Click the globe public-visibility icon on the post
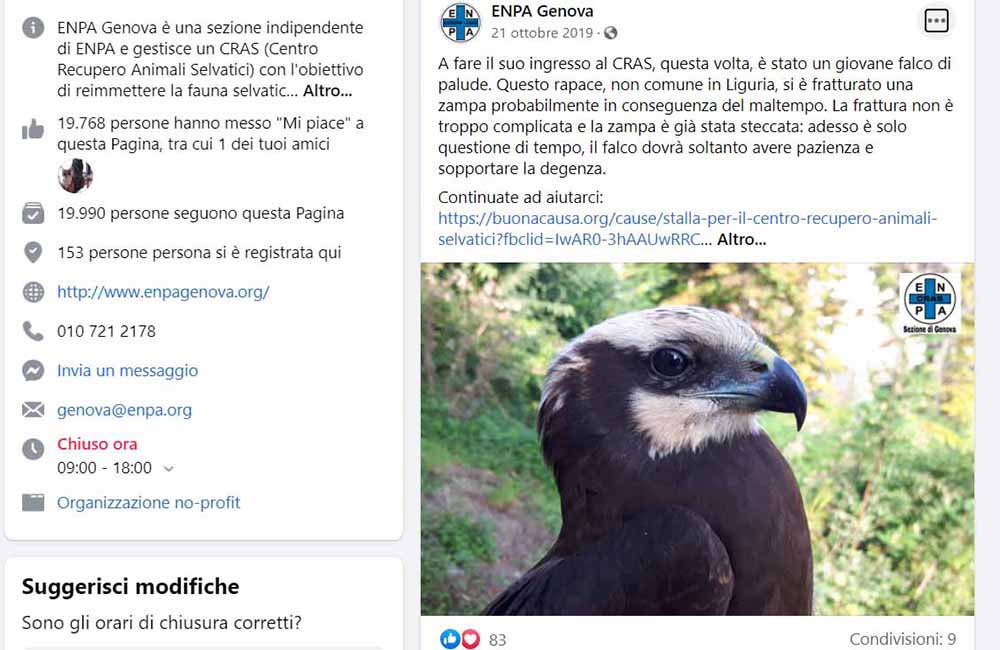Screen dimensions: 1000x650 tap(610, 33)
